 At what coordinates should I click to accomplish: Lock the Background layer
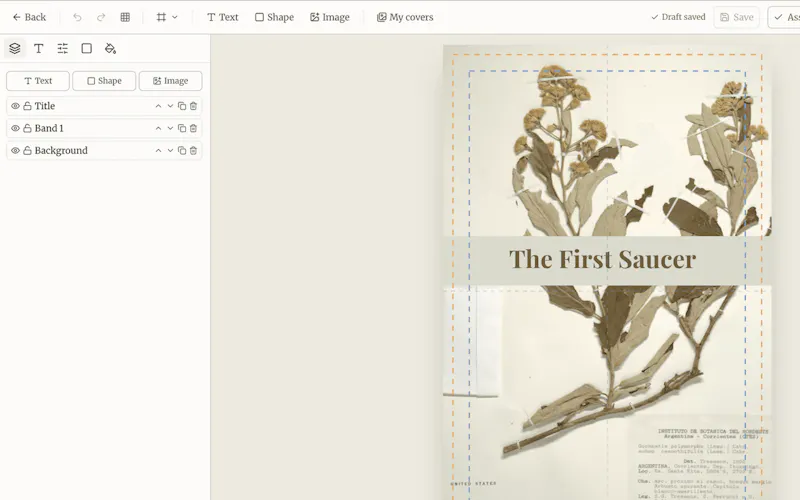tap(28, 151)
